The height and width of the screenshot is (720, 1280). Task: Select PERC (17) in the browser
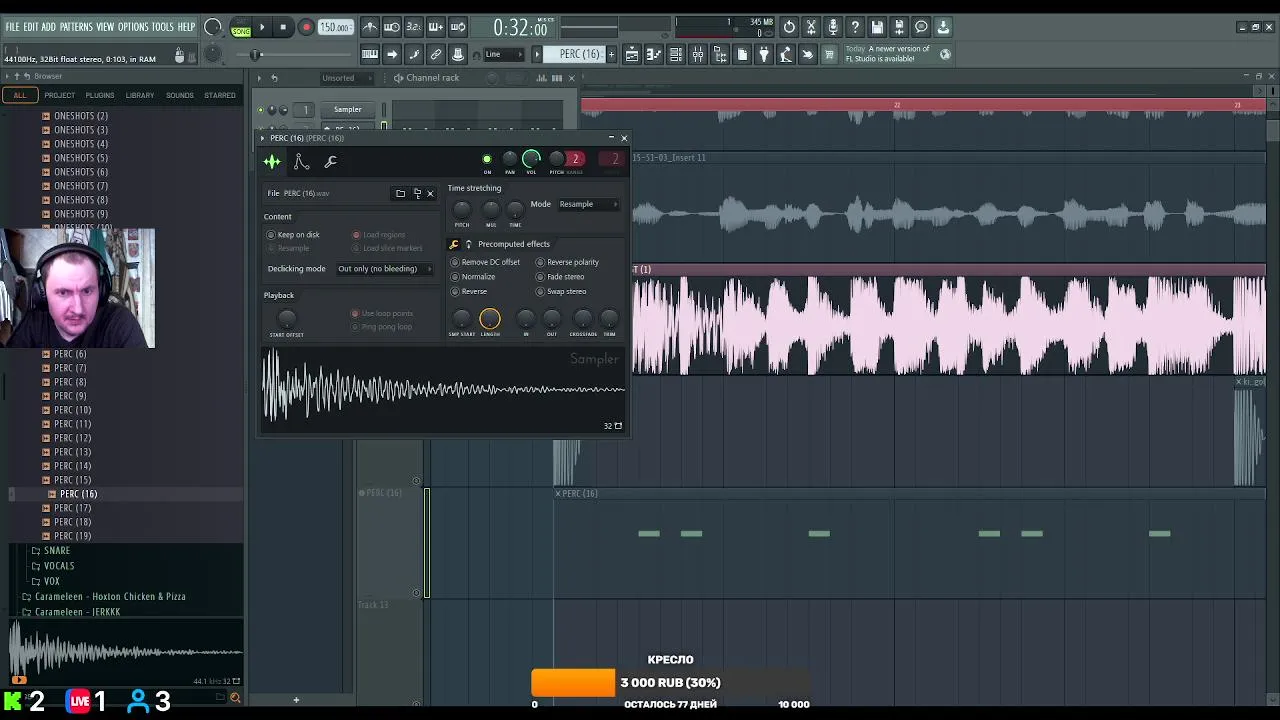[x=72, y=508]
